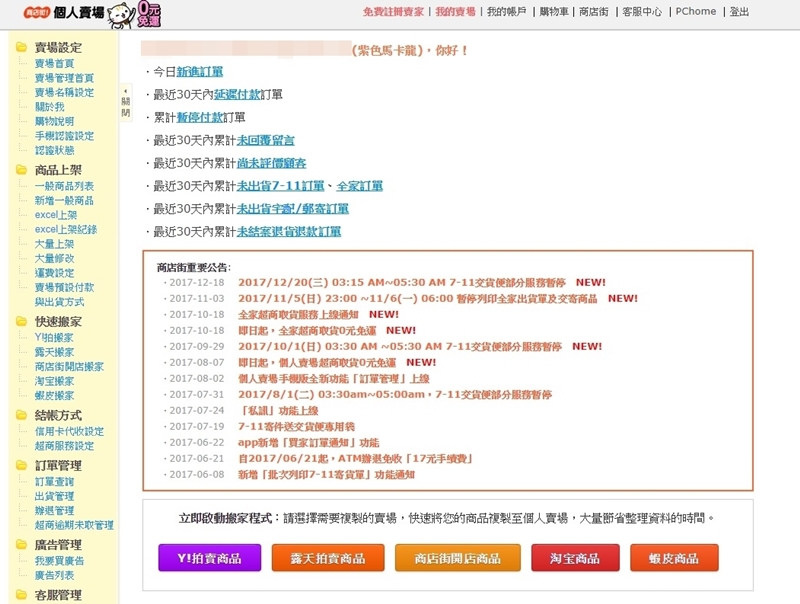800x604 pixels.
Task: Click the 未出貨宅配/郵寄訂單 link
Action: [x=292, y=209]
